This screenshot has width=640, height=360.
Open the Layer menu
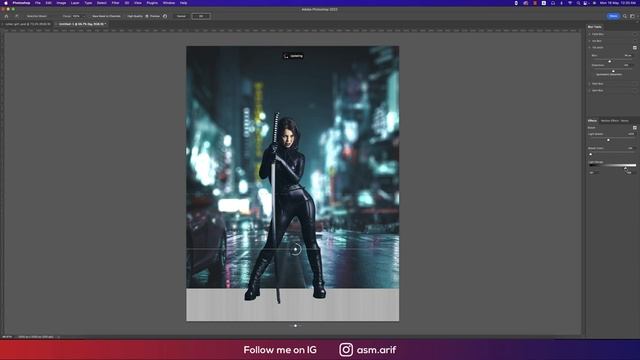click(x=75, y=3)
